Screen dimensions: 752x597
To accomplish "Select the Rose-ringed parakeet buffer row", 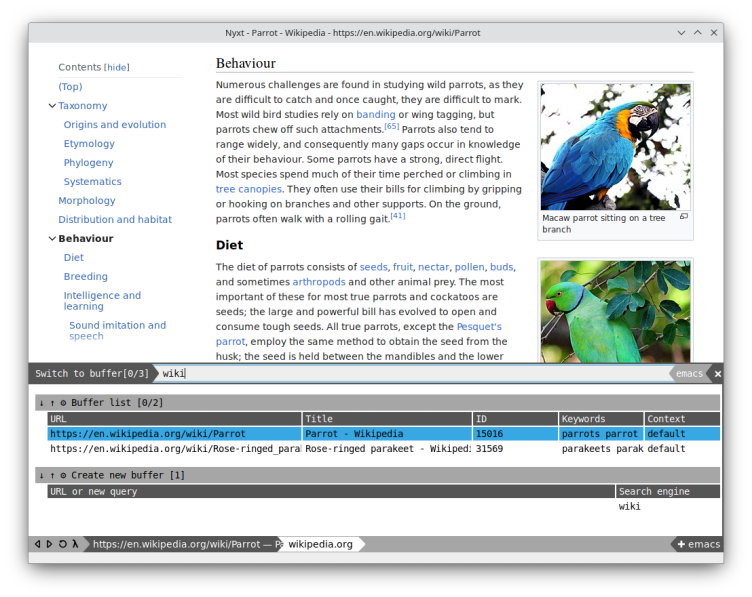I will 383,449.
